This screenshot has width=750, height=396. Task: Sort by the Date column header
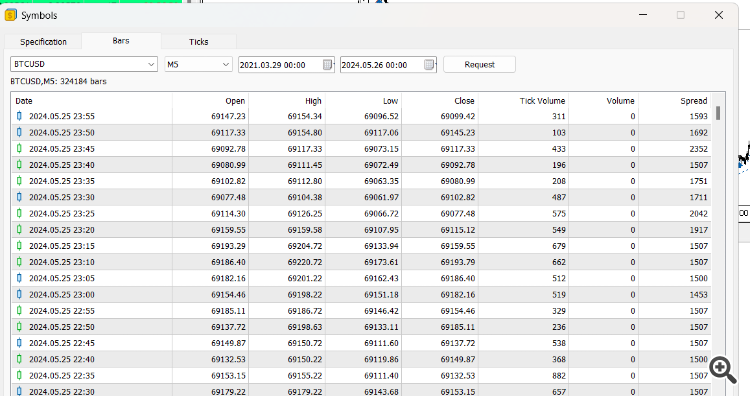[x=91, y=101]
